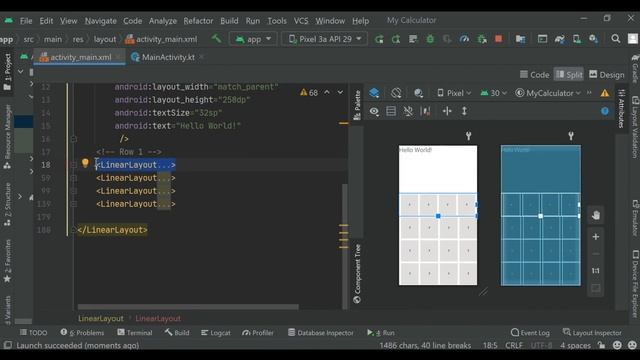Open the Pixel 3a API 29 device dropdown

point(325,39)
